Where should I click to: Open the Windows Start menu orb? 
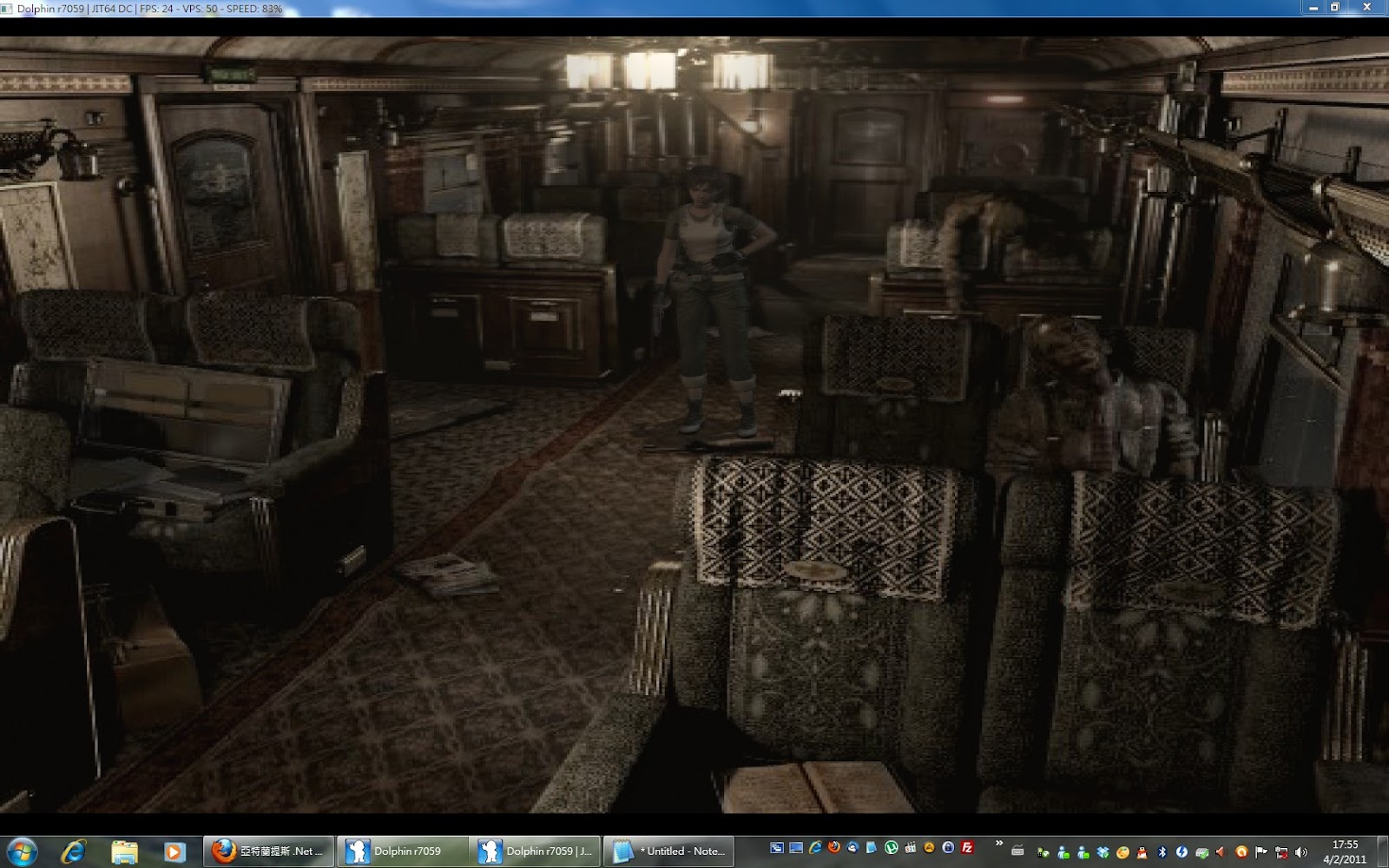21,852
